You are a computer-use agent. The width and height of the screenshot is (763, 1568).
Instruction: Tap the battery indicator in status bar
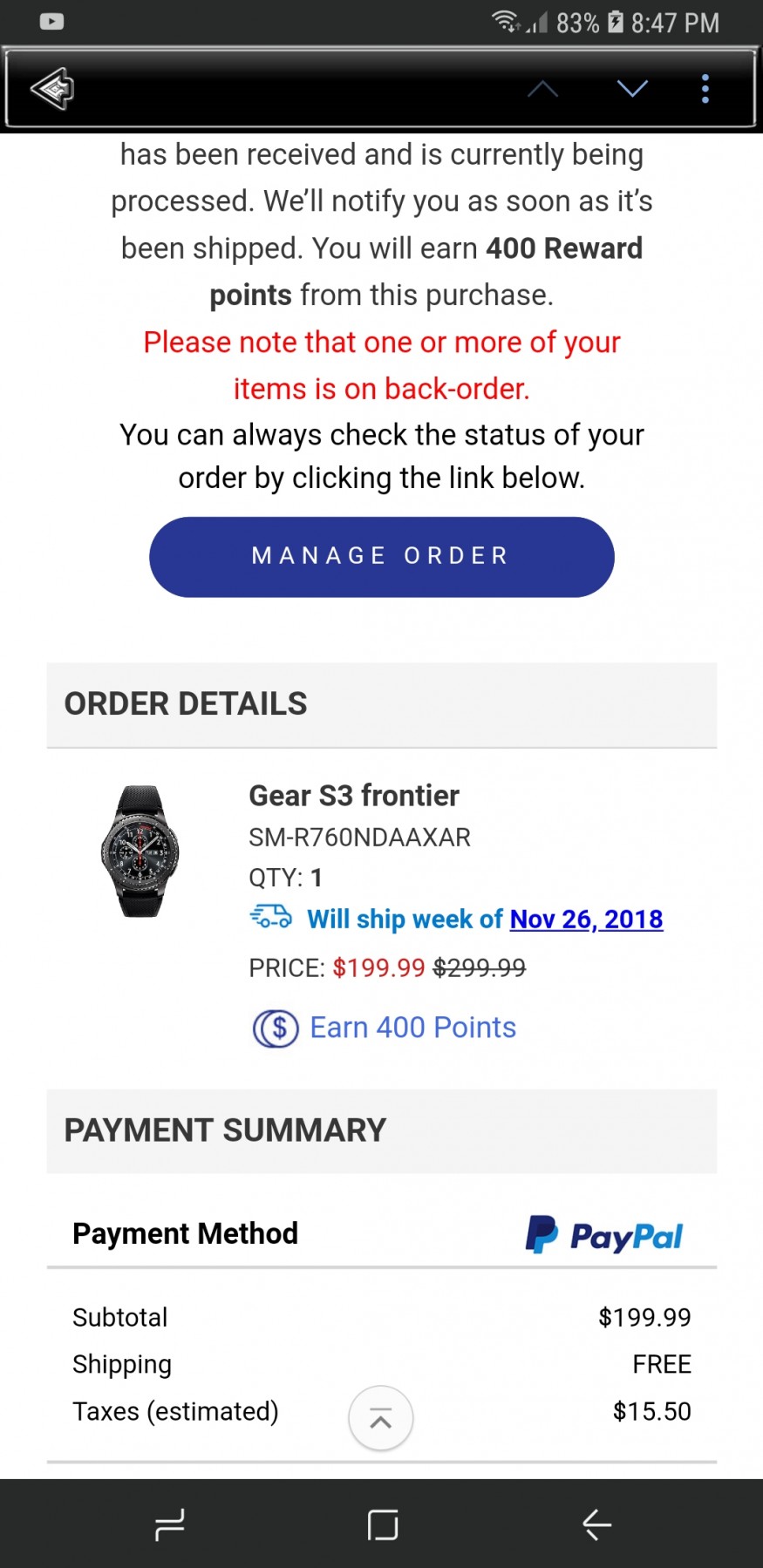point(616,22)
